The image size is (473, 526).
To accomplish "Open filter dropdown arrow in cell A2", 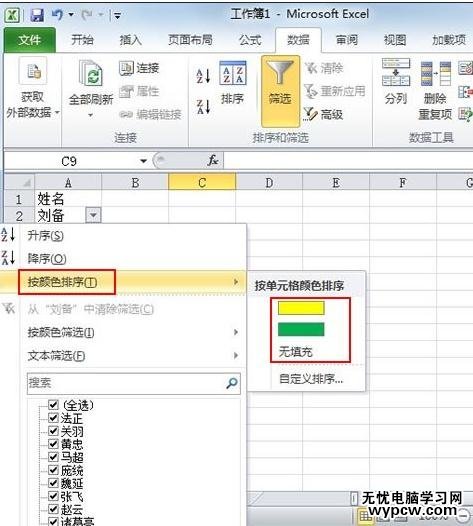I will [93, 215].
